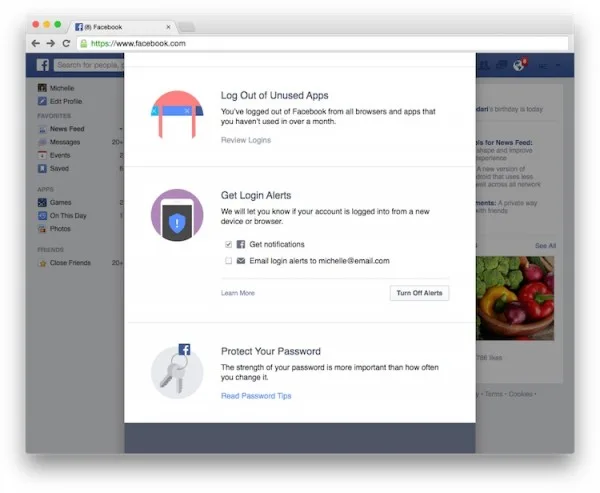Viewport: 600px width, 493px height.
Task: Click the Terms footer link
Action: pyautogui.click(x=494, y=394)
